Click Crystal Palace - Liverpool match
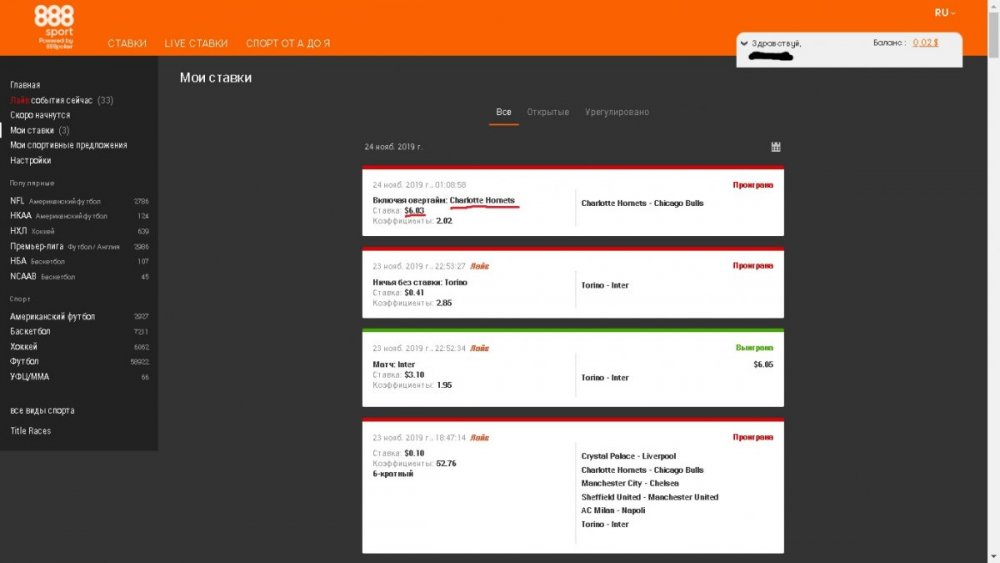 628,456
